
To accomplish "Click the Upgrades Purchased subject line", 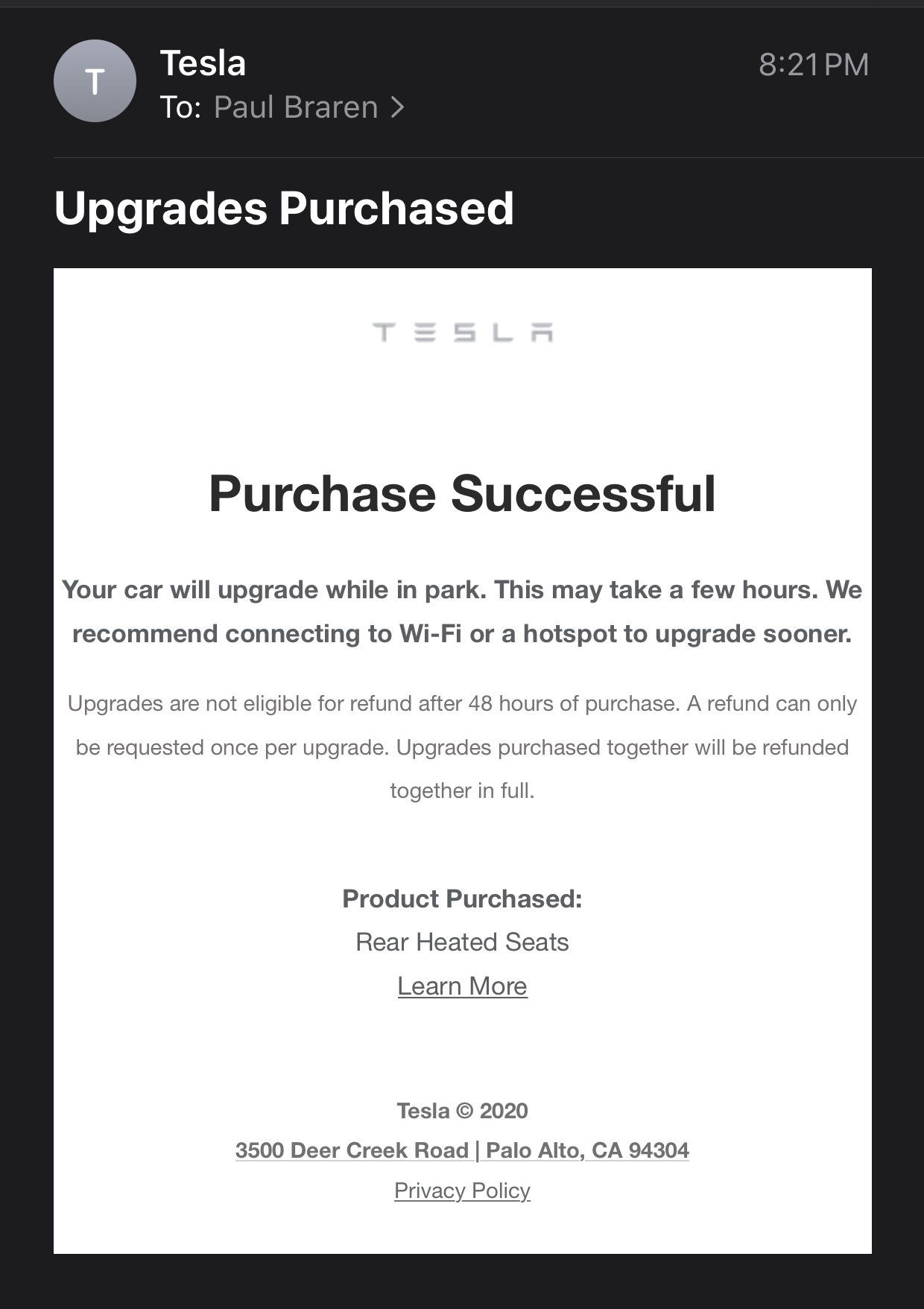I will (x=284, y=208).
